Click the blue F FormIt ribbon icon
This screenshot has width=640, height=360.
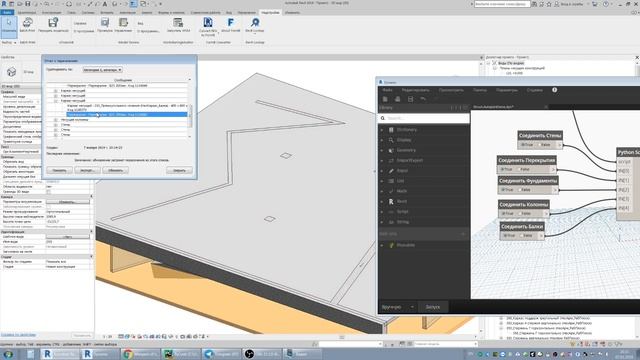coord(231,22)
